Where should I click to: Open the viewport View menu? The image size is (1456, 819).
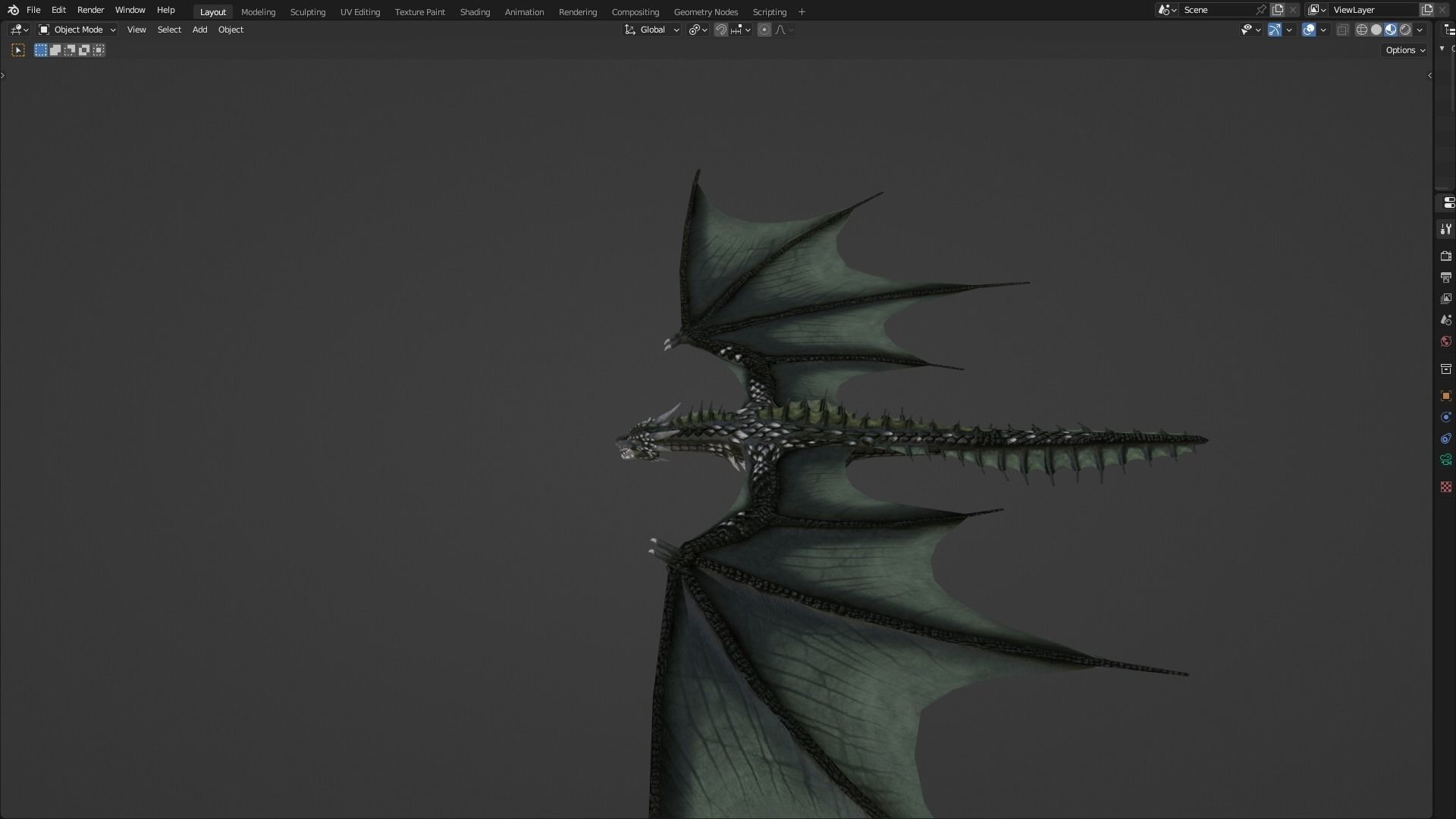[x=136, y=30]
